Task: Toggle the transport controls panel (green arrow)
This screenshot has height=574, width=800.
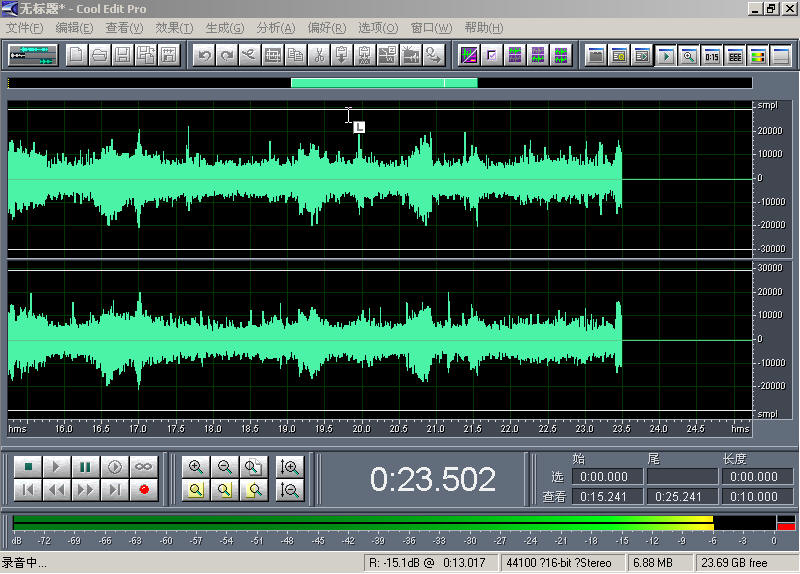Action: point(666,55)
